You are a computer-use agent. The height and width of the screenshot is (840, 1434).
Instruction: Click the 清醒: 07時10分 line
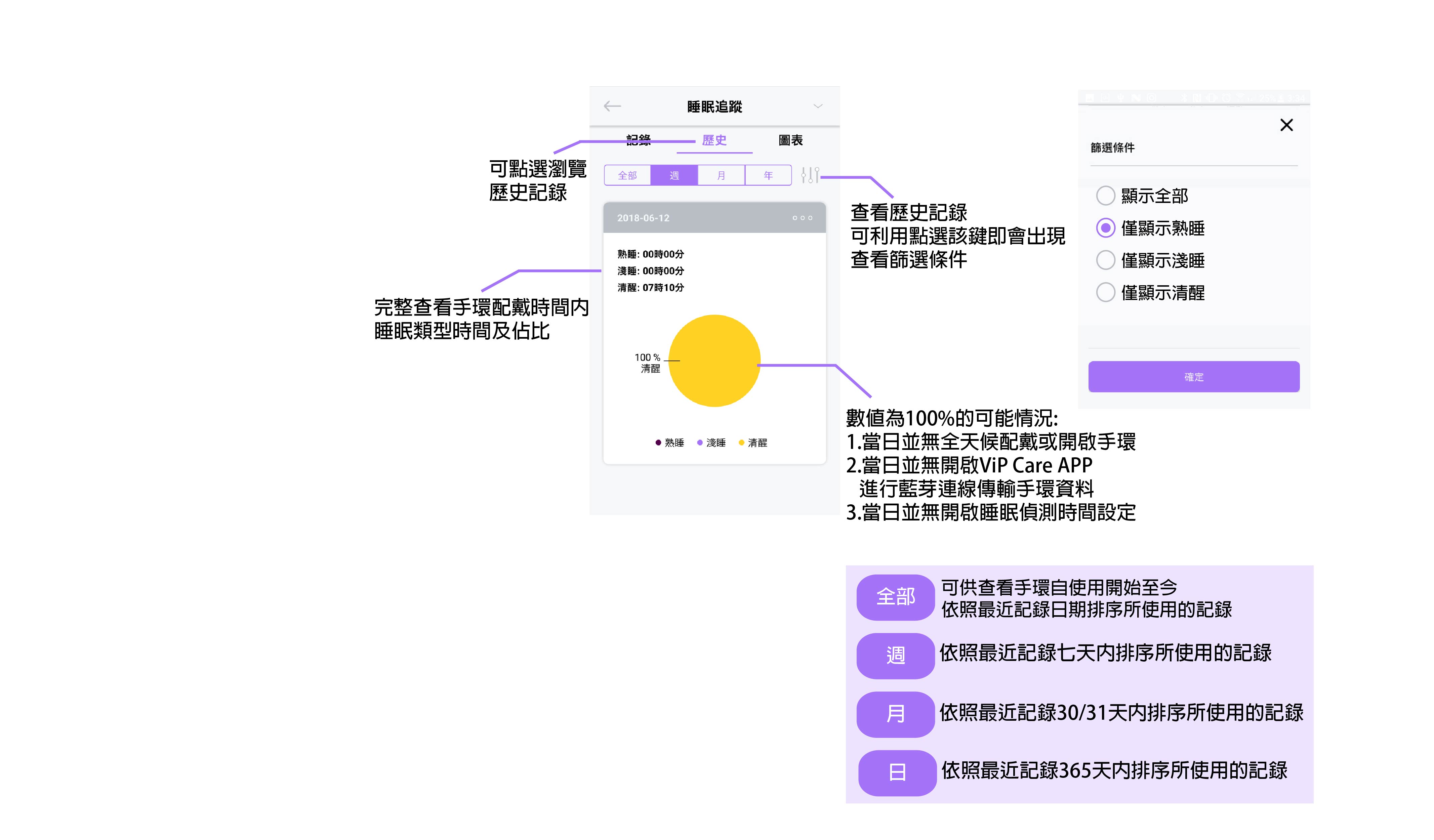pyautogui.click(x=650, y=288)
